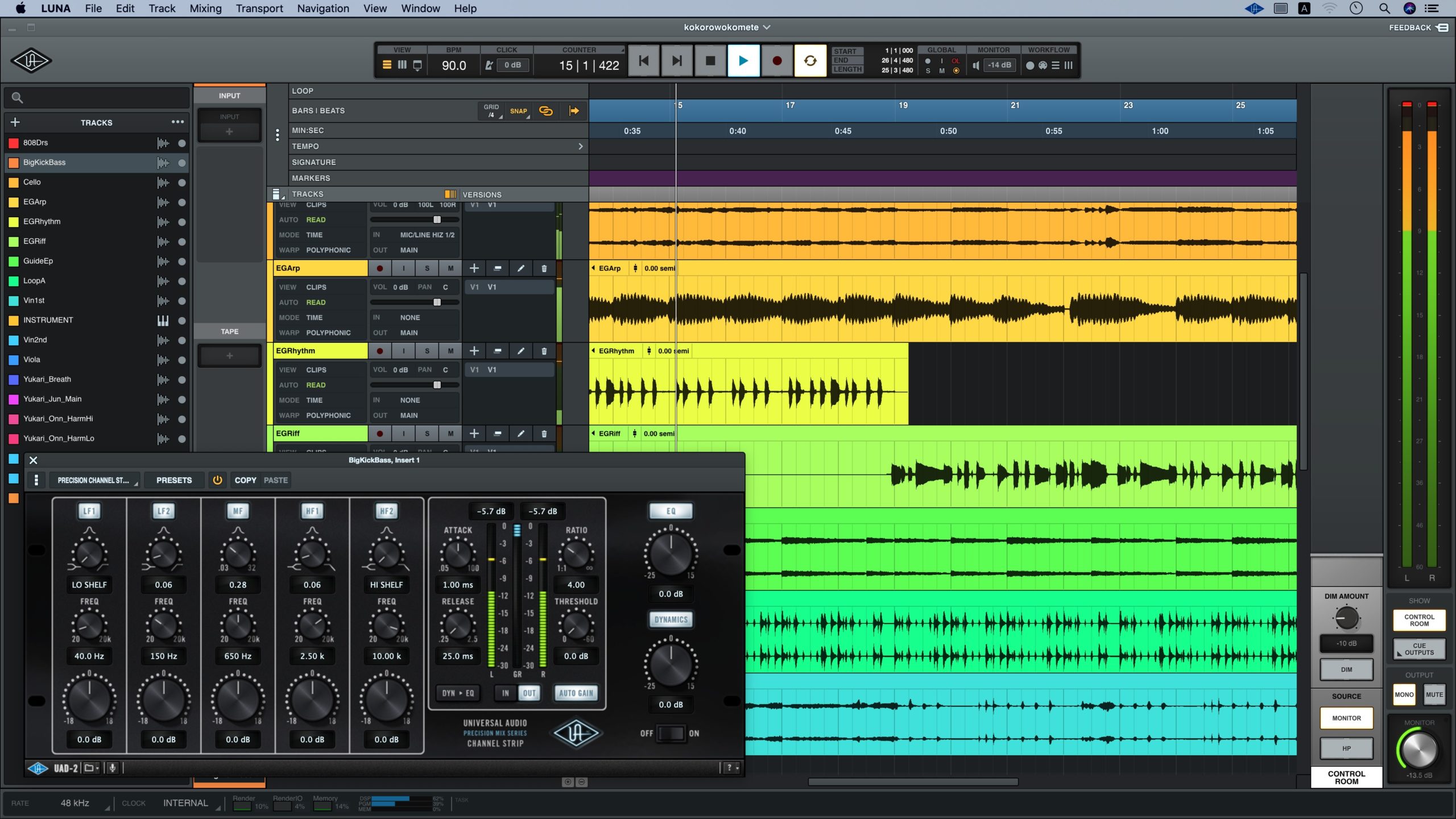Click the Cello track waveform icon
The image size is (1456, 819).
coord(163,183)
